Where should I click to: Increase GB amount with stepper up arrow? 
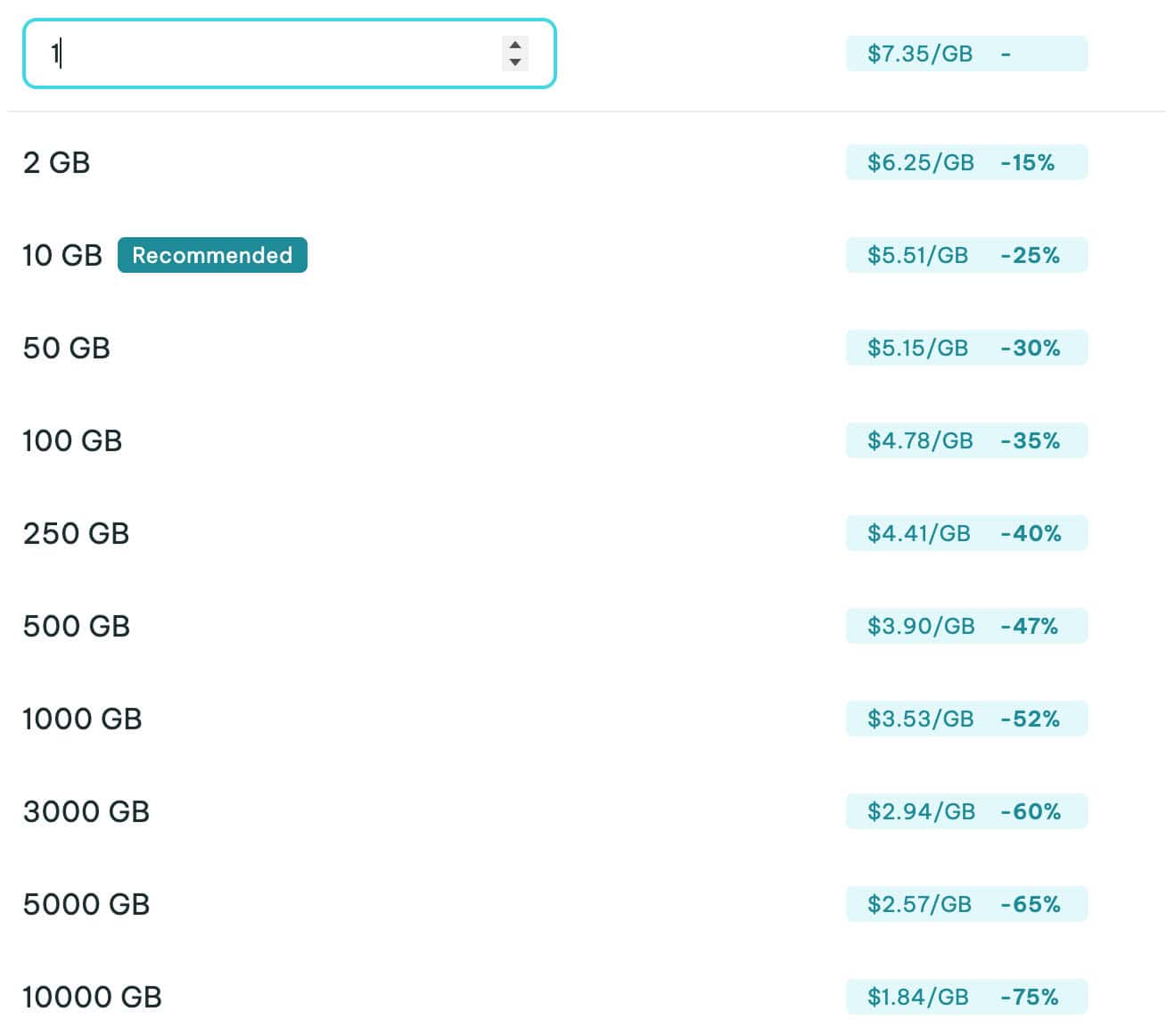pyautogui.click(x=514, y=45)
